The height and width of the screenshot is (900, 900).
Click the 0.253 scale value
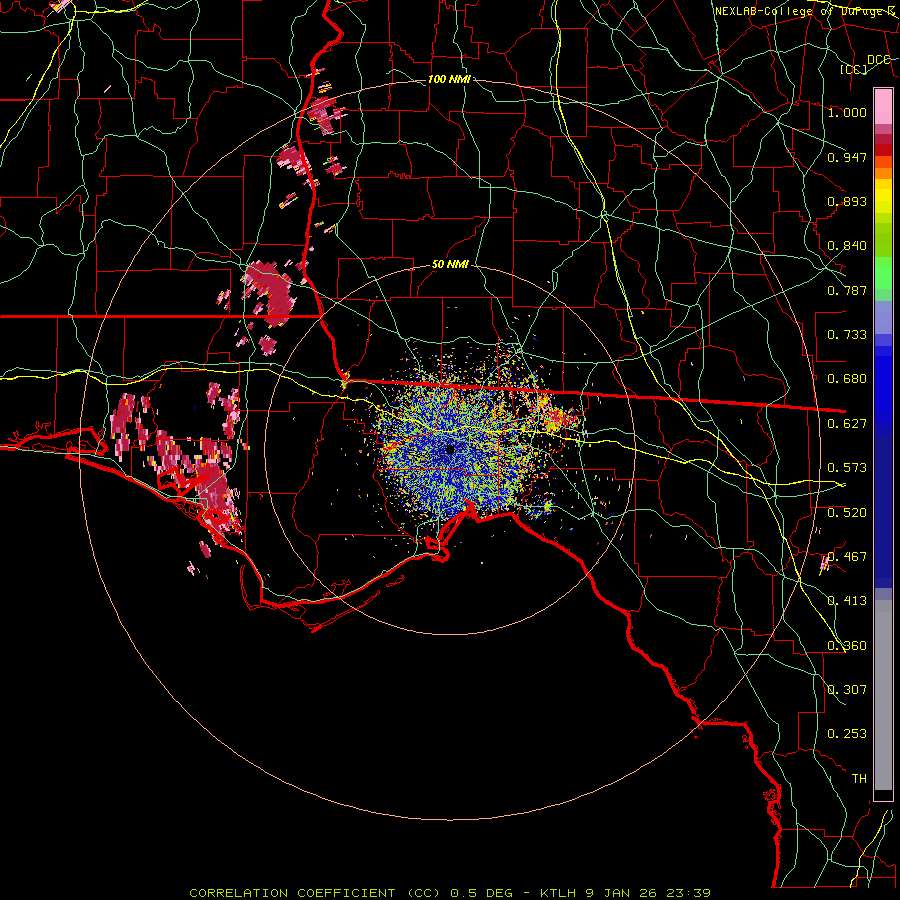pyautogui.click(x=847, y=734)
